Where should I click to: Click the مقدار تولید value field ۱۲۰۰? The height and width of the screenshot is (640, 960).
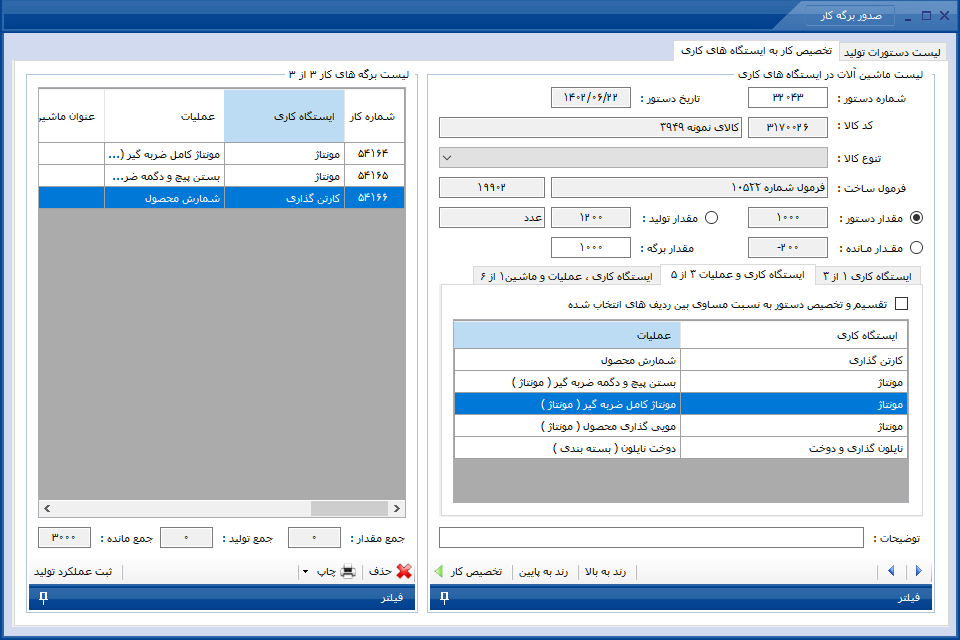coord(591,217)
